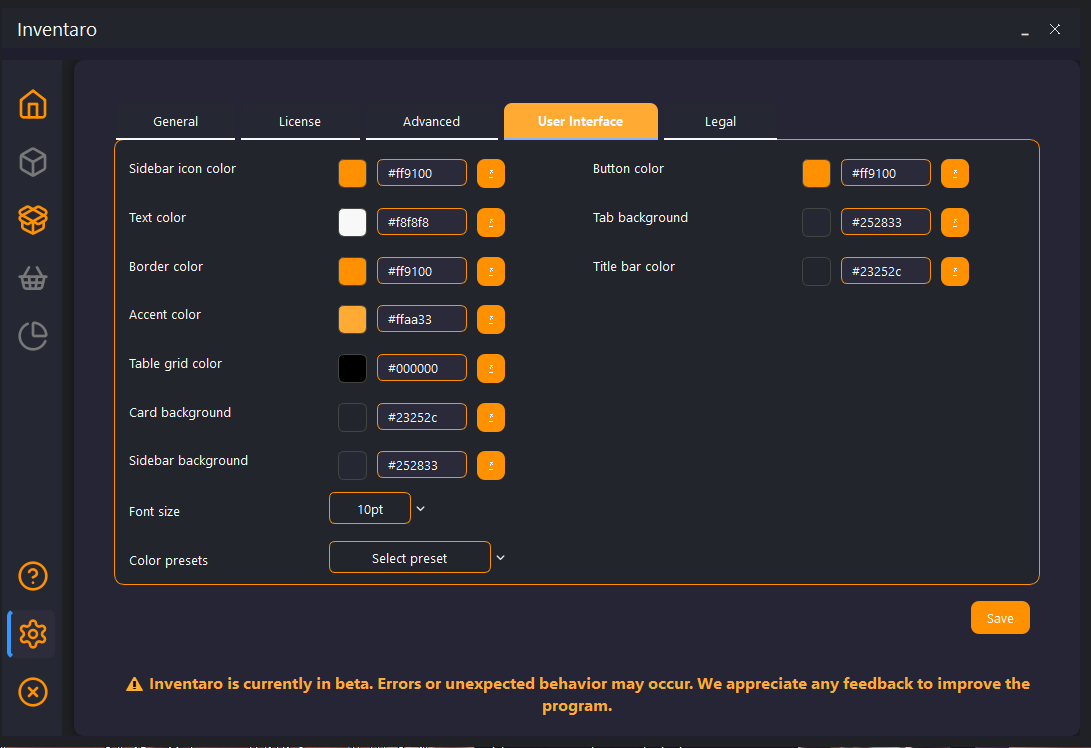This screenshot has height=748, width=1091.
Task: Open the Title bar color swatch
Action: click(816, 271)
